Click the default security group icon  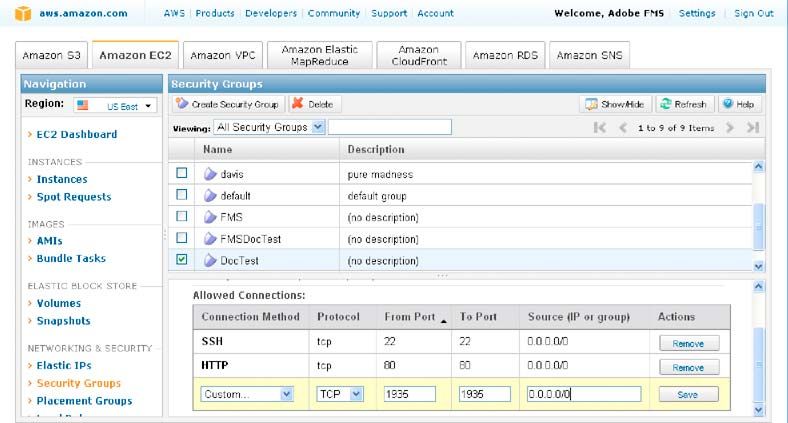coord(210,195)
